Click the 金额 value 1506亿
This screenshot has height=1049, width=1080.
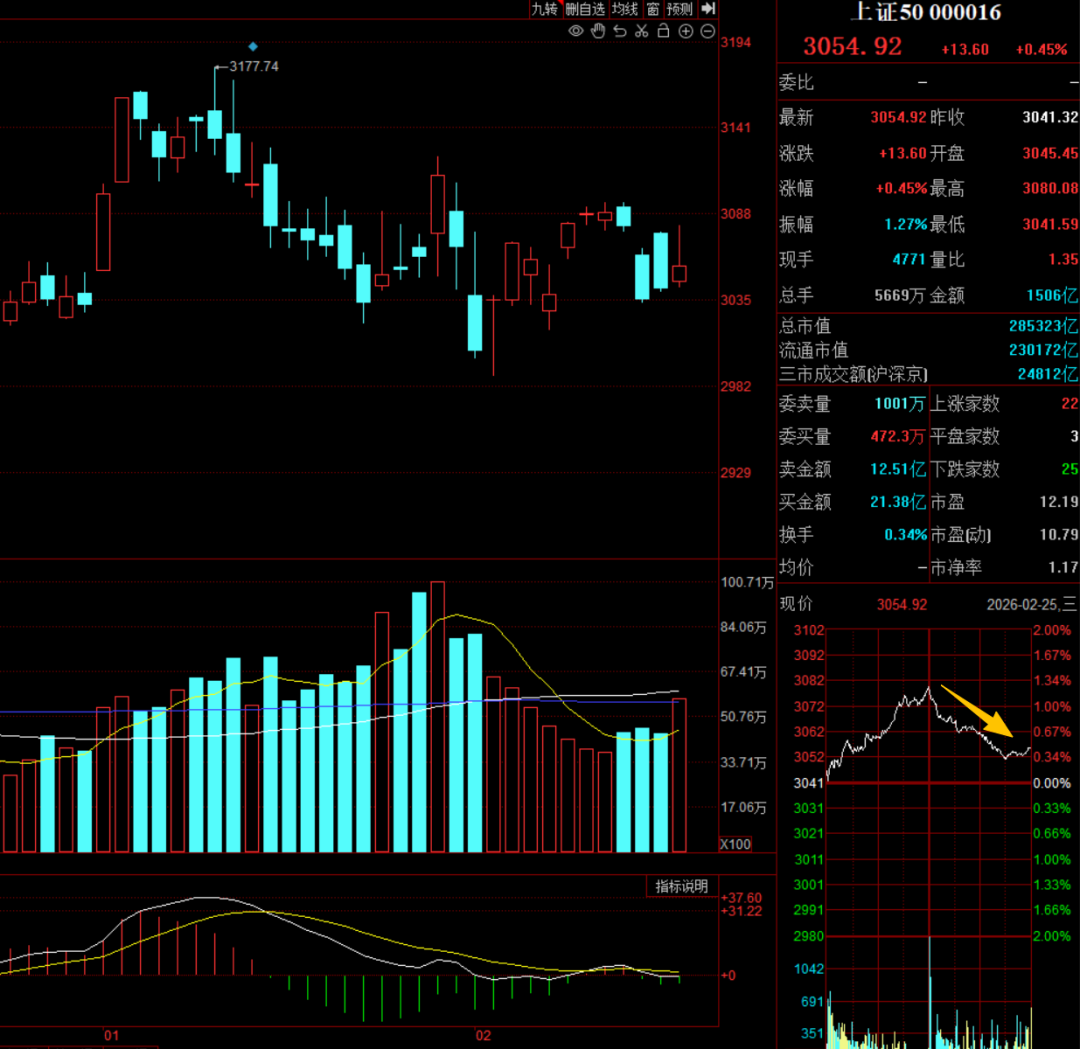(x=1052, y=295)
